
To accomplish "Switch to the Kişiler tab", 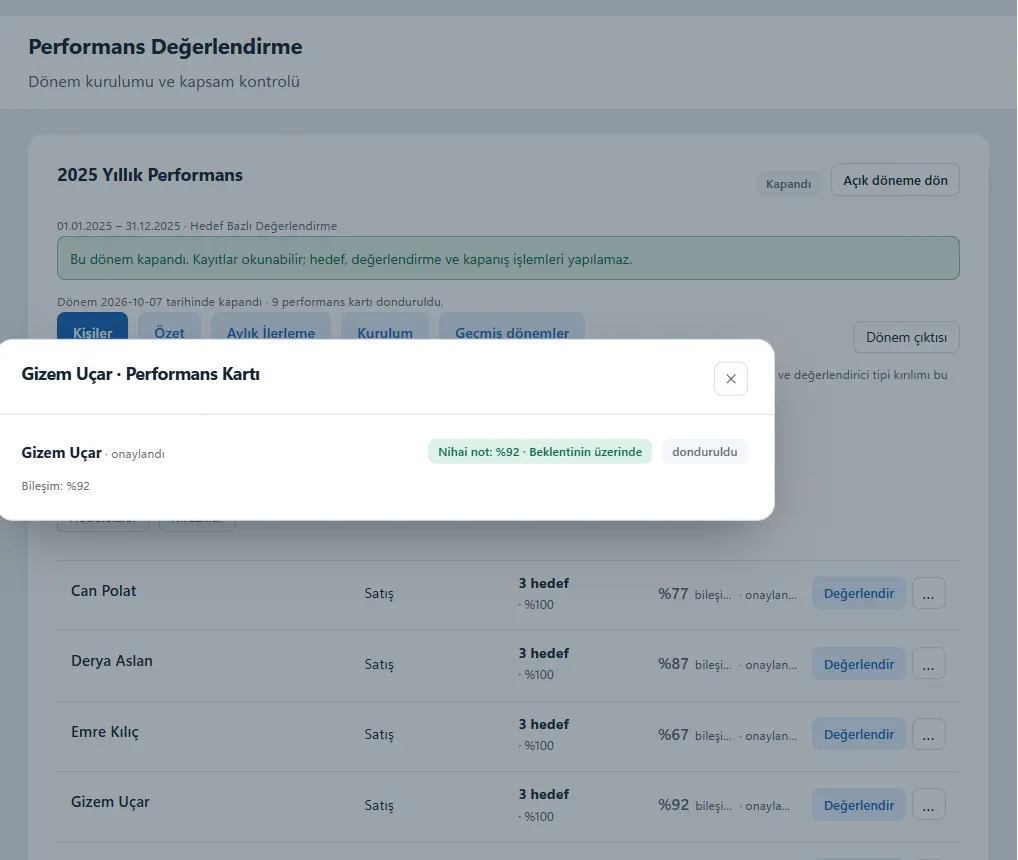I will (x=92, y=326).
